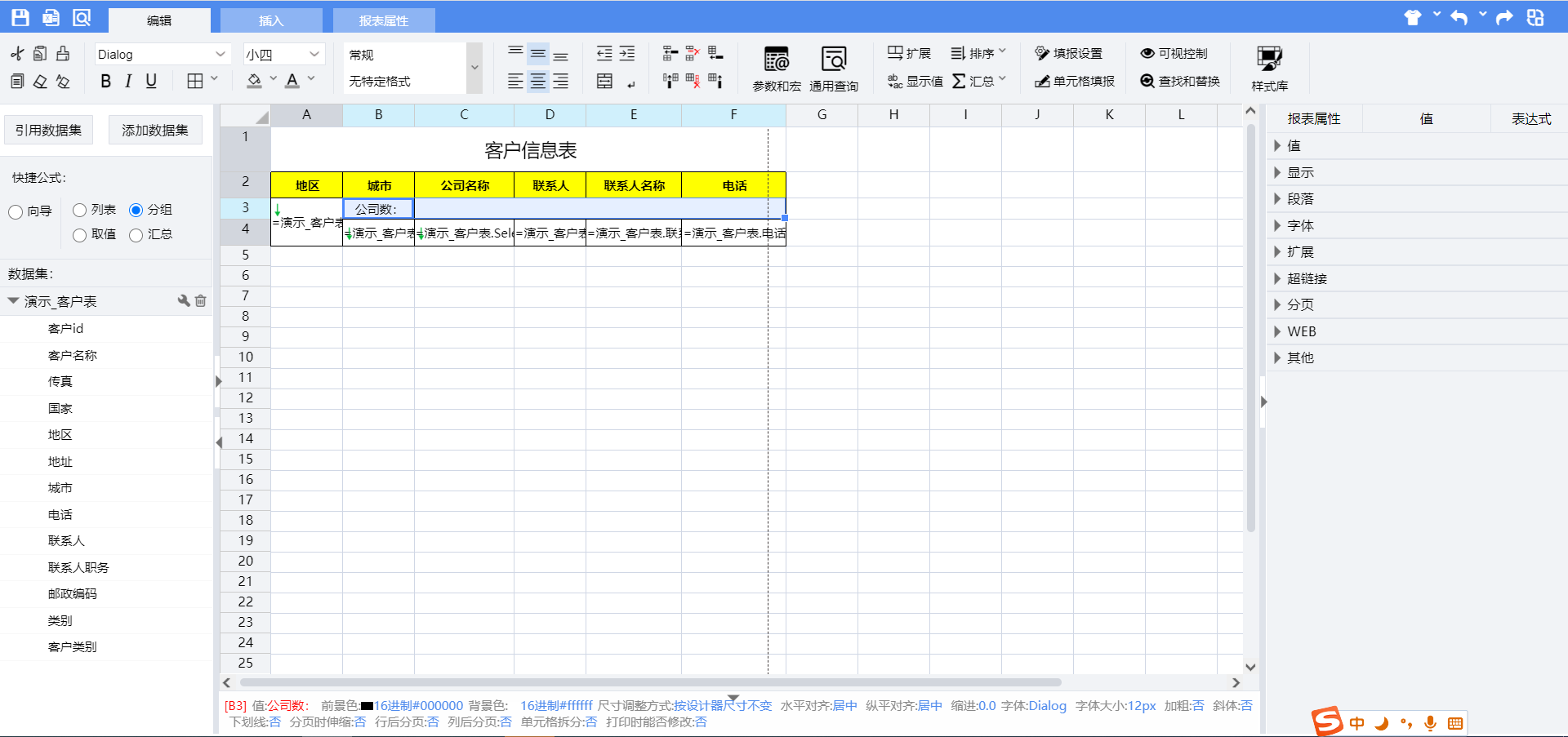
Task: Open the 通用查询 general query tool
Action: [833, 69]
